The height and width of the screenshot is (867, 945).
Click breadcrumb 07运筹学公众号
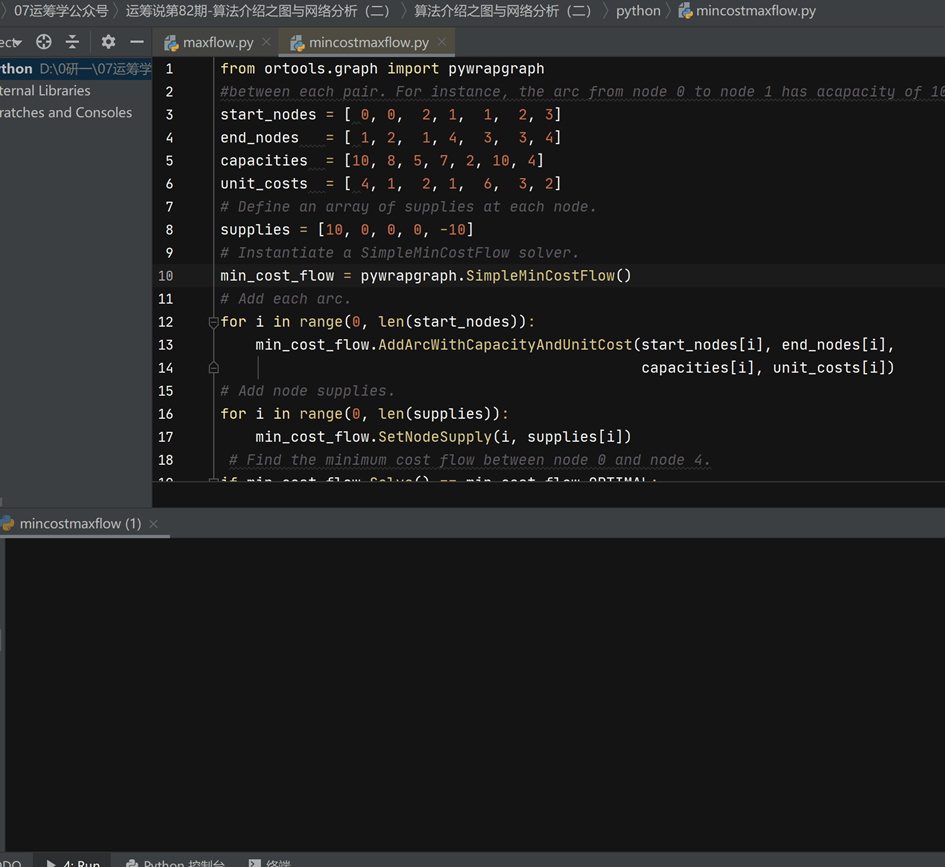coord(61,11)
